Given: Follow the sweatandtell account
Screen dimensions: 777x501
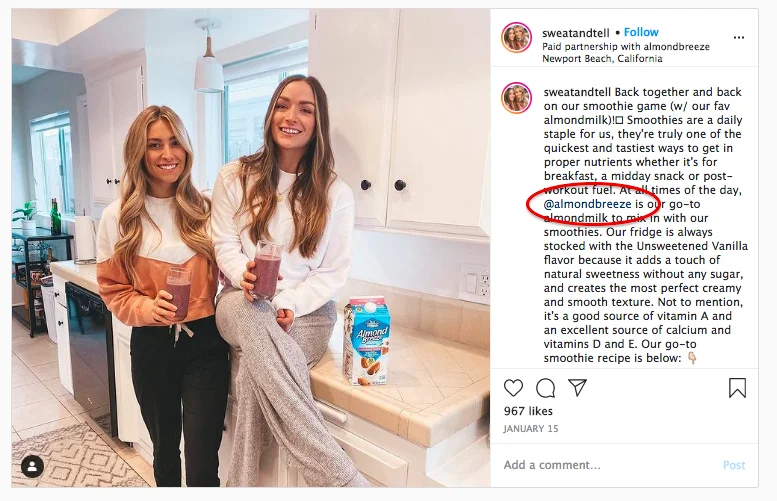Looking at the screenshot, I should (x=641, y=32).
